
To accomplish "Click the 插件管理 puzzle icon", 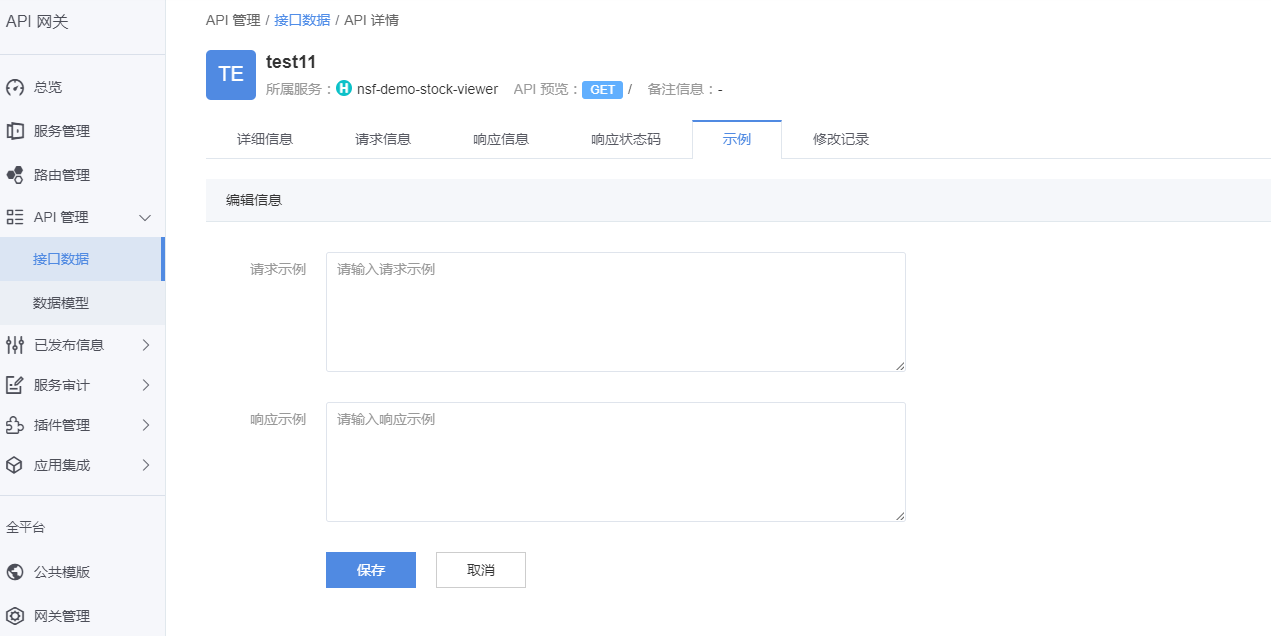I will pyautogui.click(x=15, y=425).
